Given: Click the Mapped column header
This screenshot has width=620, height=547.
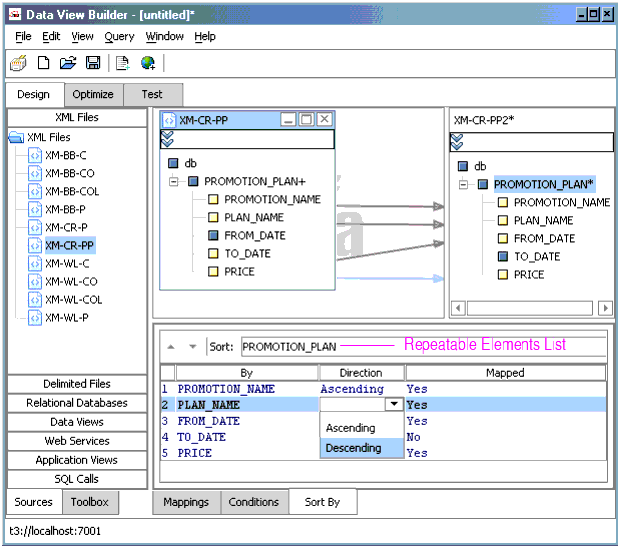Looking at the screenshot, I should (506, 373).
